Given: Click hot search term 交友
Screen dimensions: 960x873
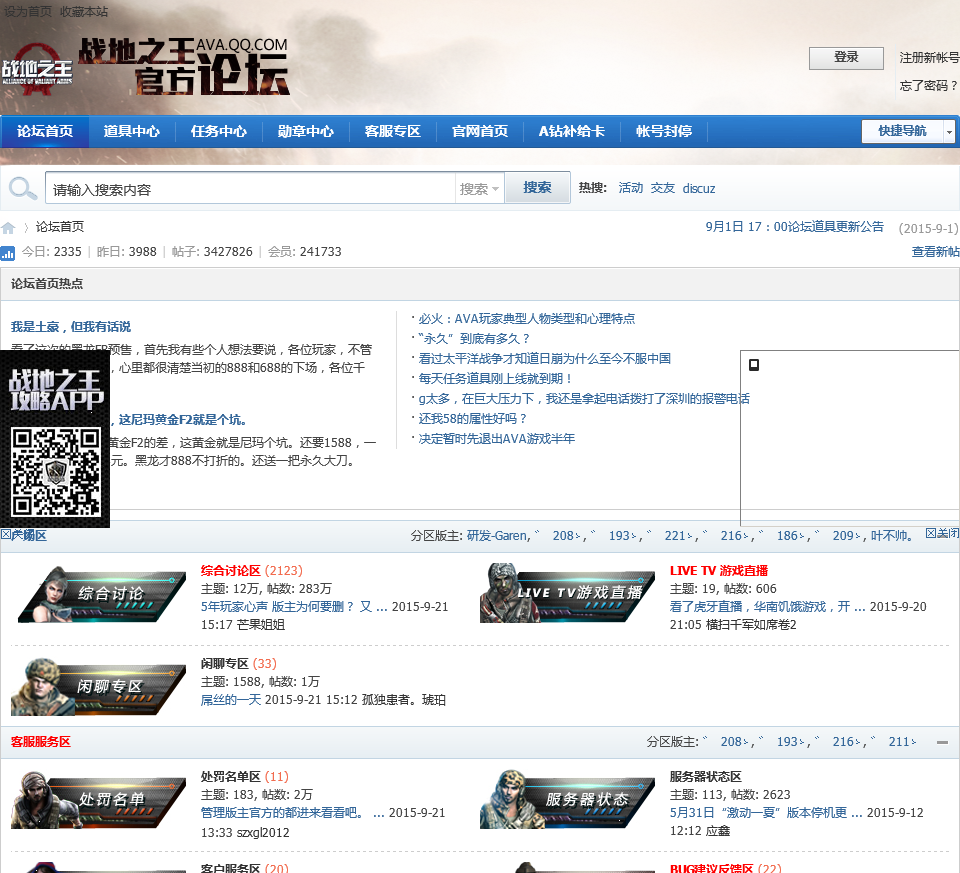Looking at the screenshot, I should pos(662,188).
